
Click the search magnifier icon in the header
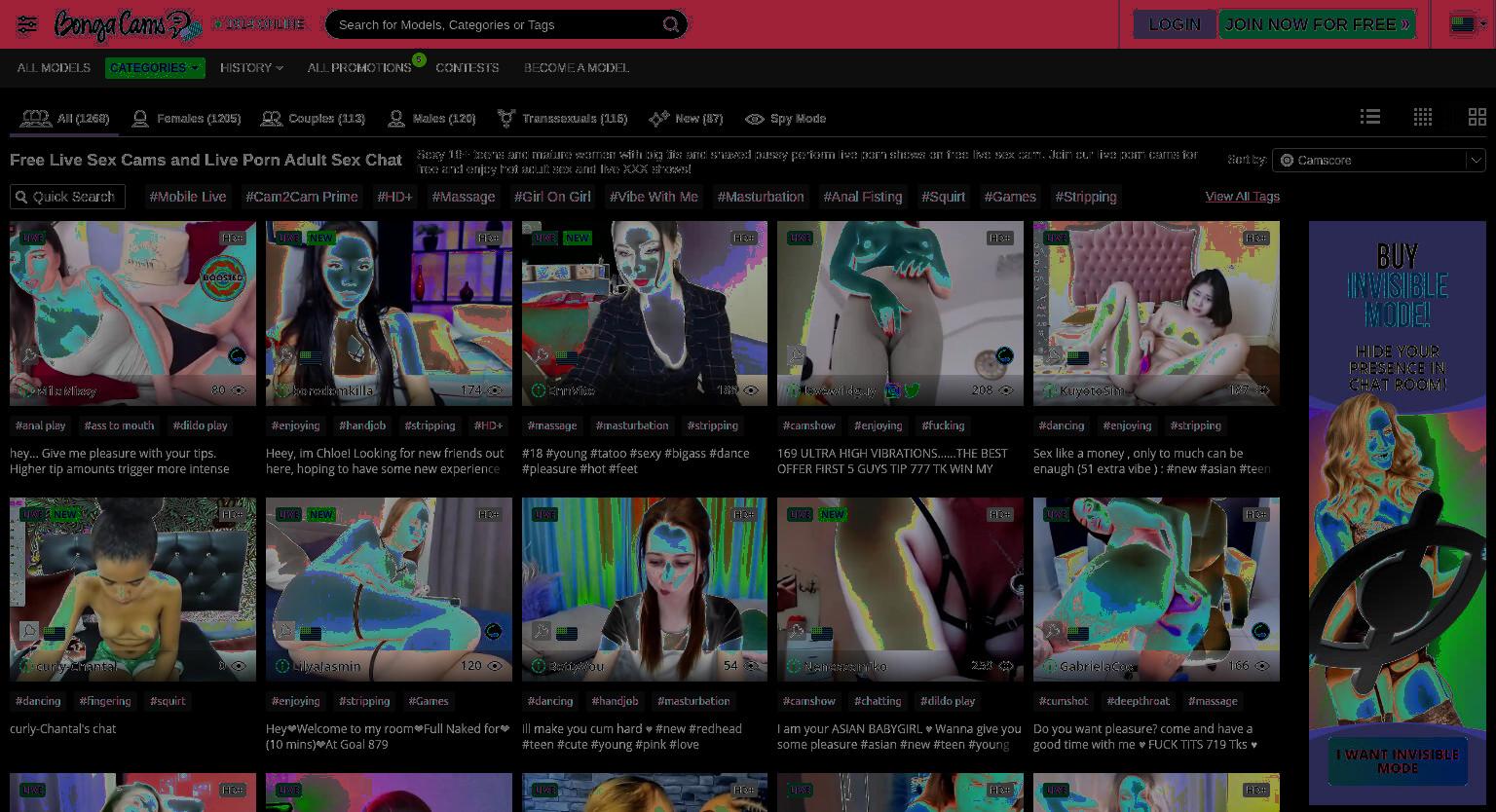(671, 24)
